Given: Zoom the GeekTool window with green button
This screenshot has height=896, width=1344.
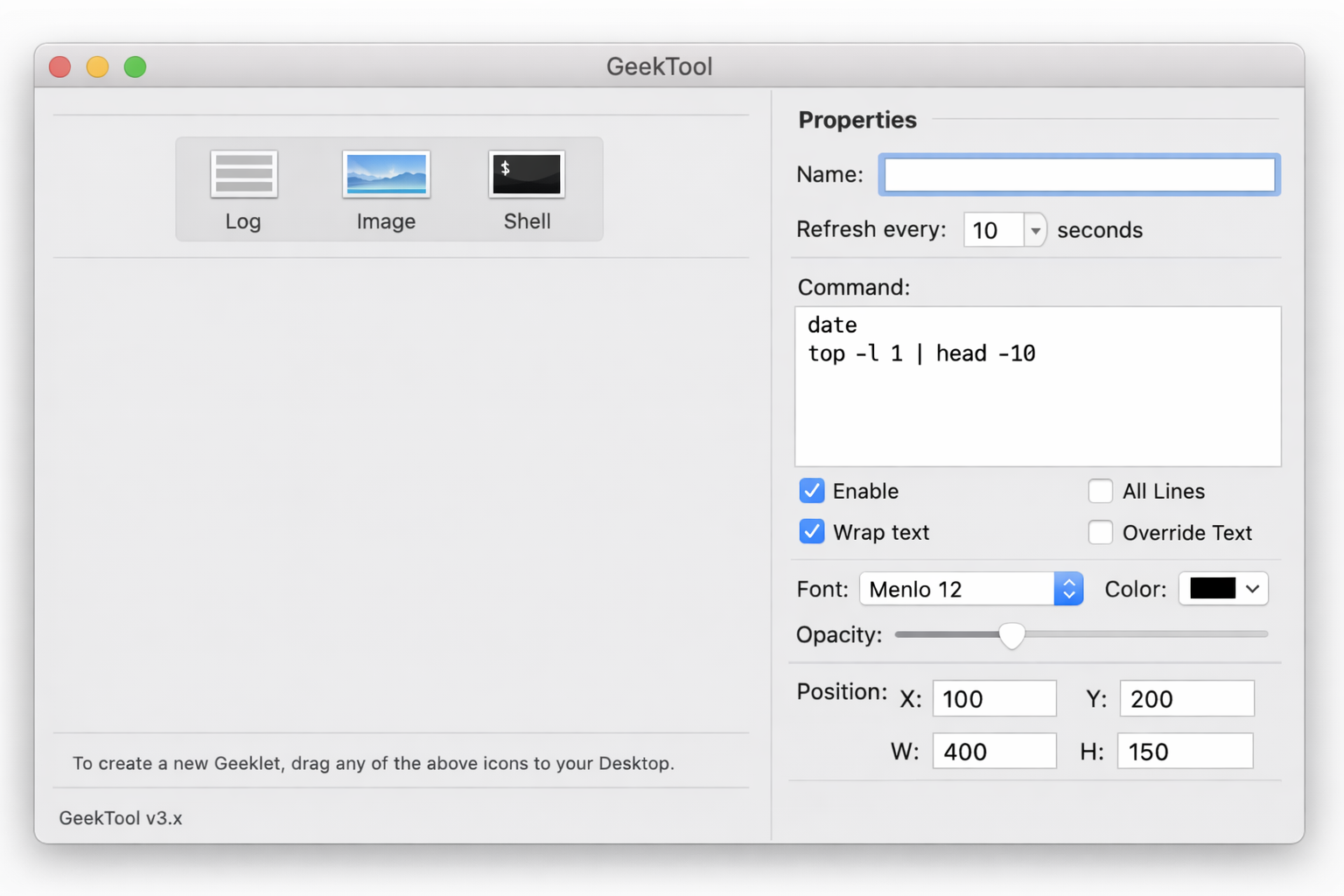Looking at the screenshot, I should pos(135,66).
